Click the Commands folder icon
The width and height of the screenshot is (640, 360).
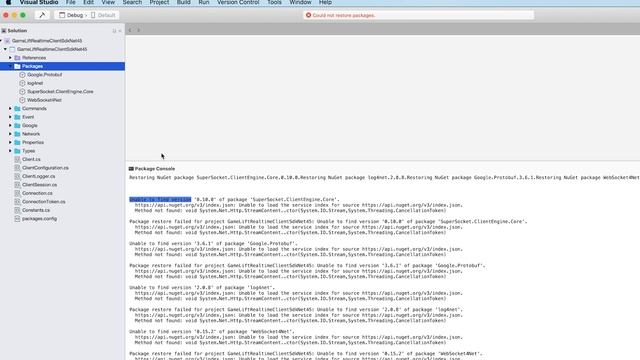(x=17, y=109)
